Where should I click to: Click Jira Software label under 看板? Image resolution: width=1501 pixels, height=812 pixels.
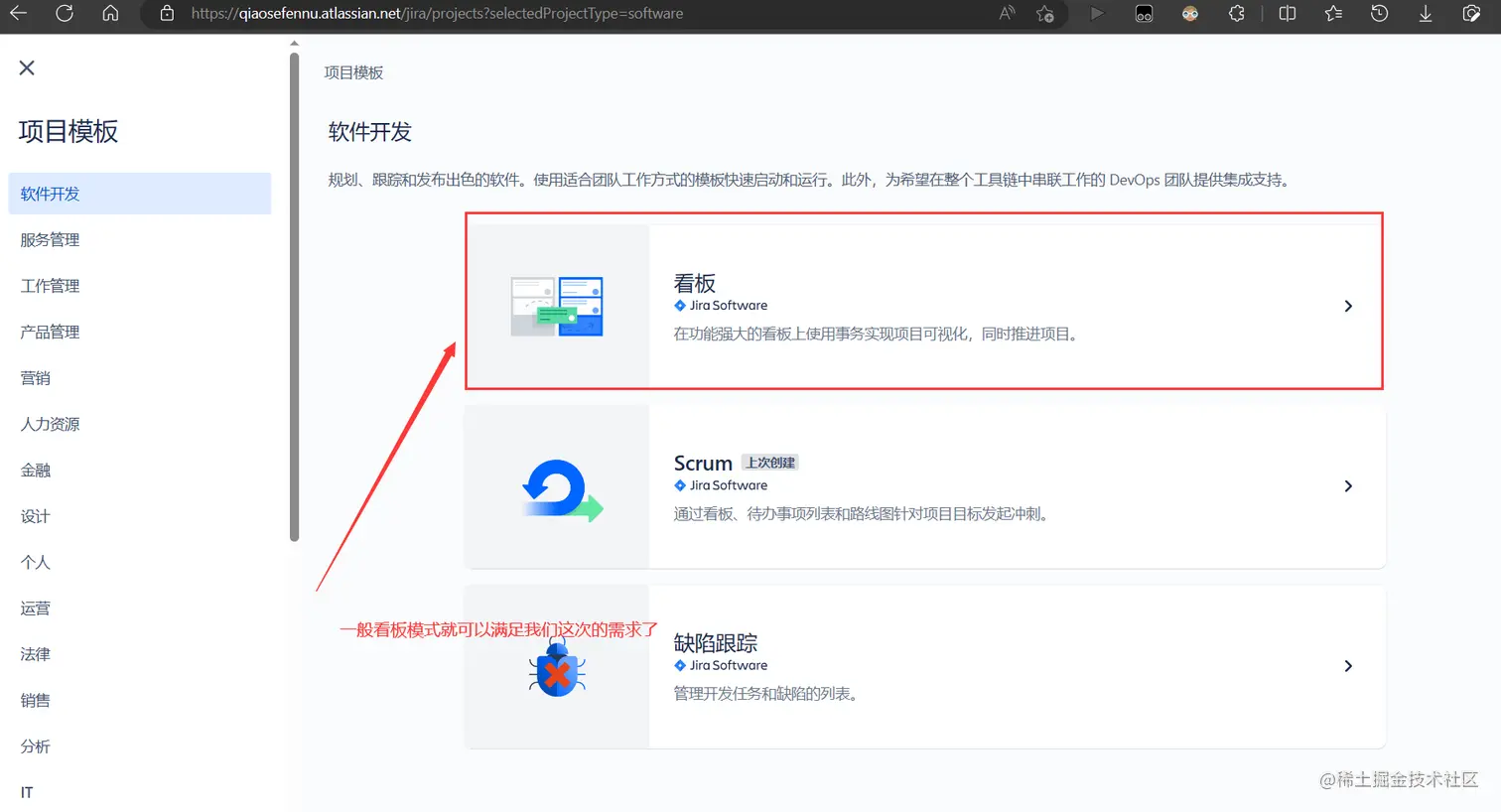[721, 306]
